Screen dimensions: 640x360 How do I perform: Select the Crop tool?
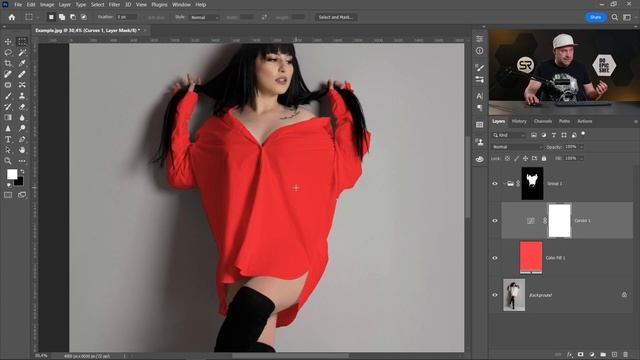[8, 63]
